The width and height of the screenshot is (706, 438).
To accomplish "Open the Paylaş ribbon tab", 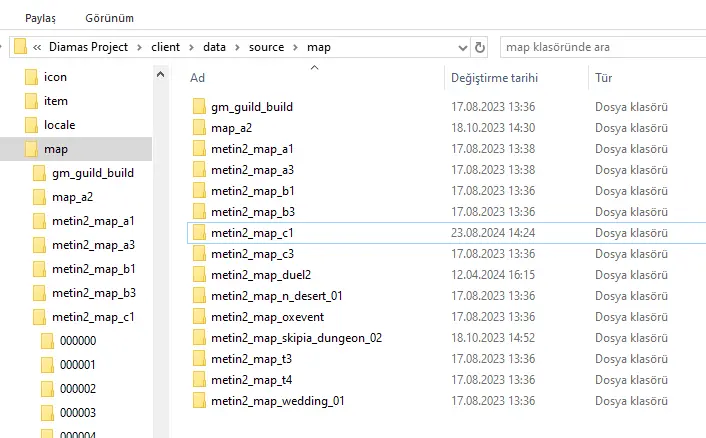I will click(x=41, y=18).
